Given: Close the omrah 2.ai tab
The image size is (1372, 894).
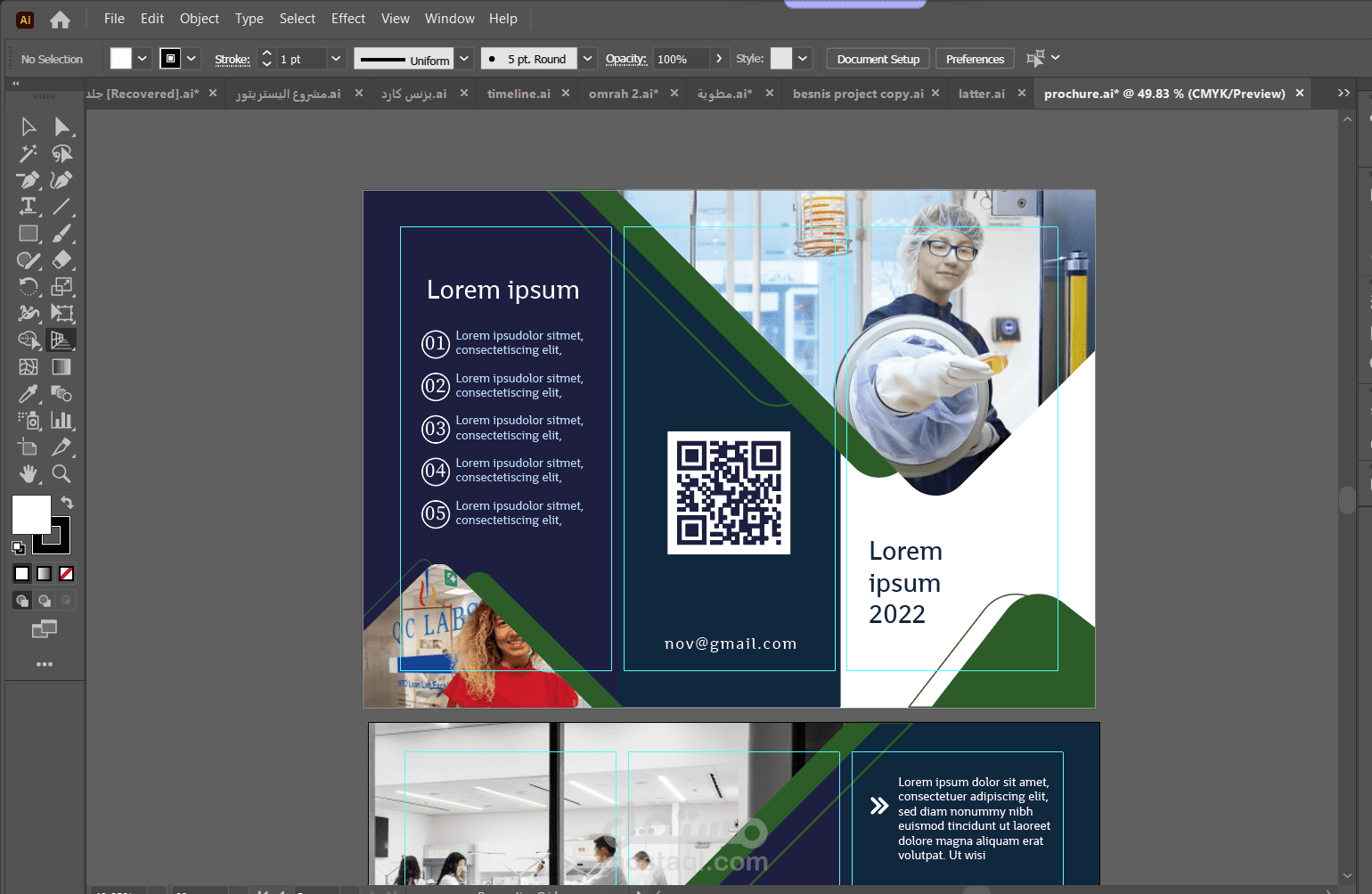Looking at the screenshot, I should (674, 93).
